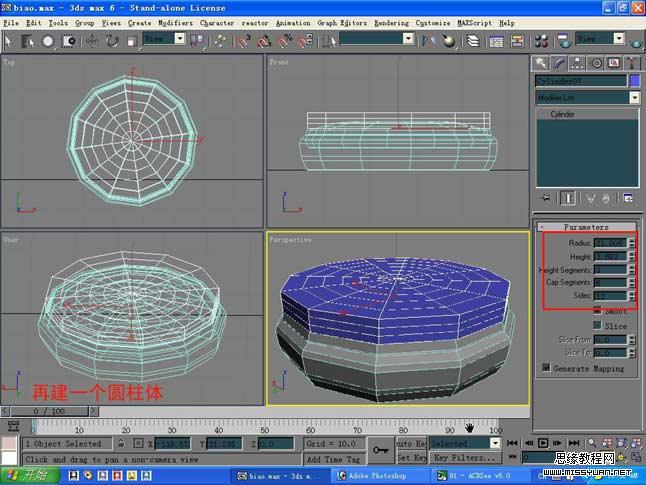Toggle the Auto Key button
This screenshot has width=646, height=485.
411,444
